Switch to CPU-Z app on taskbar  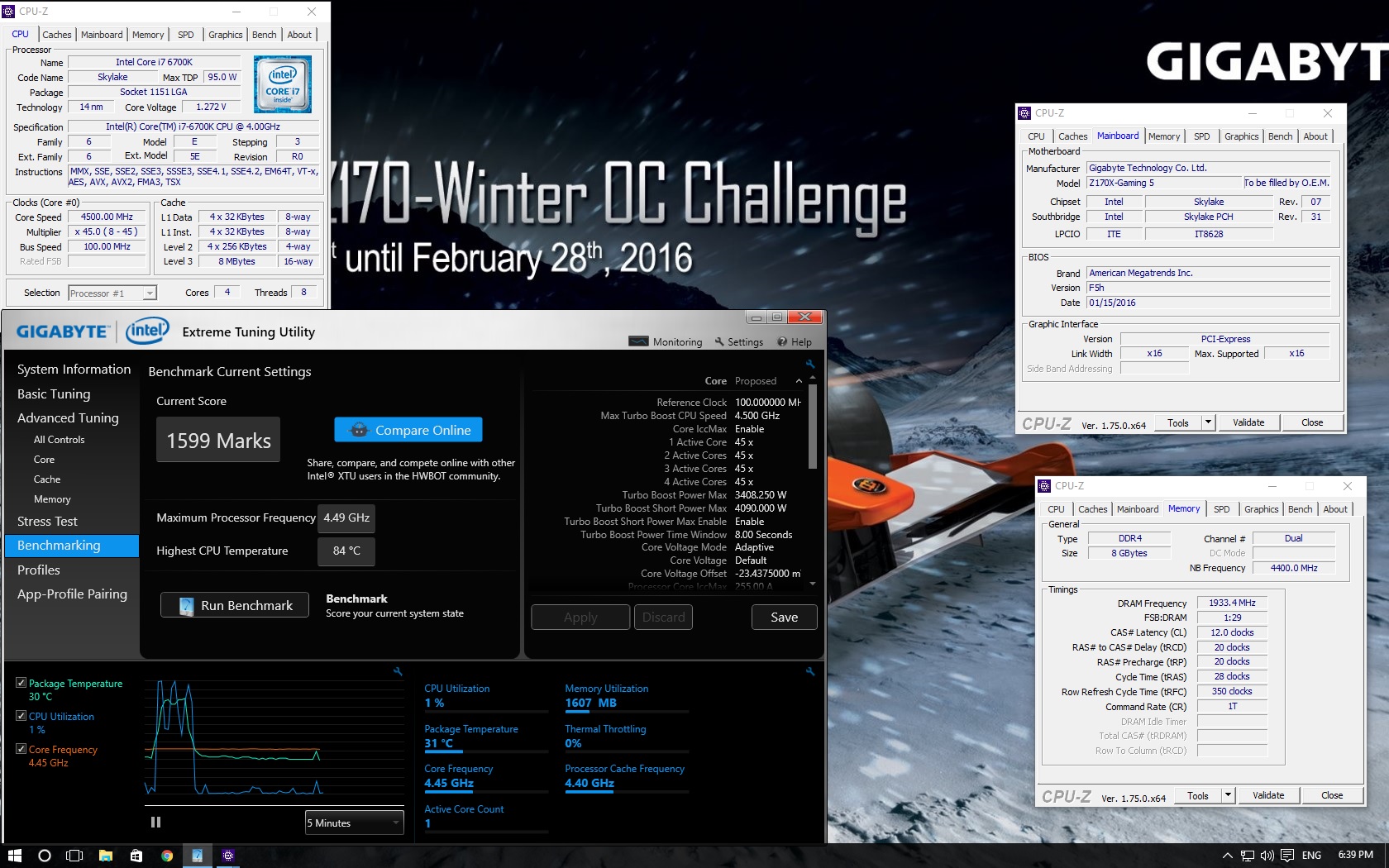tap(228, 856)
